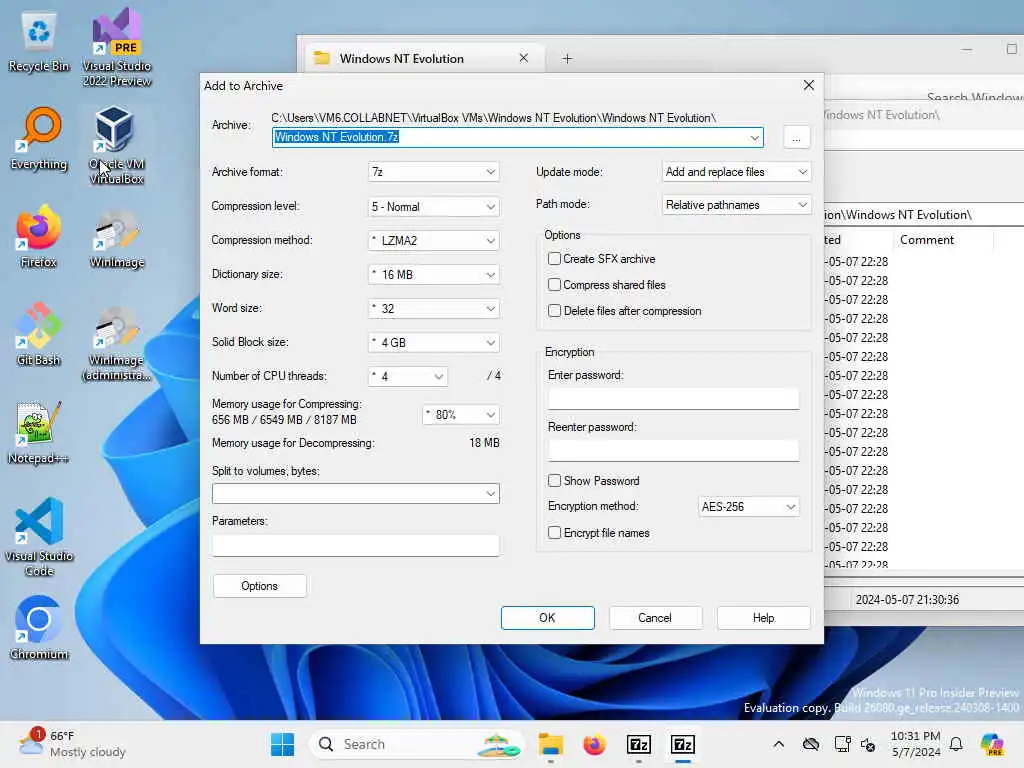
Task: Expand the Dictionary size dropdown
Action: pyautogui.click(x=434, y=274)
